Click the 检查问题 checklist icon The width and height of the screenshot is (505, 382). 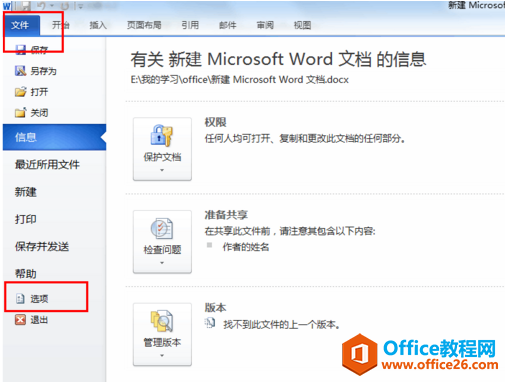tap(162, 229)
